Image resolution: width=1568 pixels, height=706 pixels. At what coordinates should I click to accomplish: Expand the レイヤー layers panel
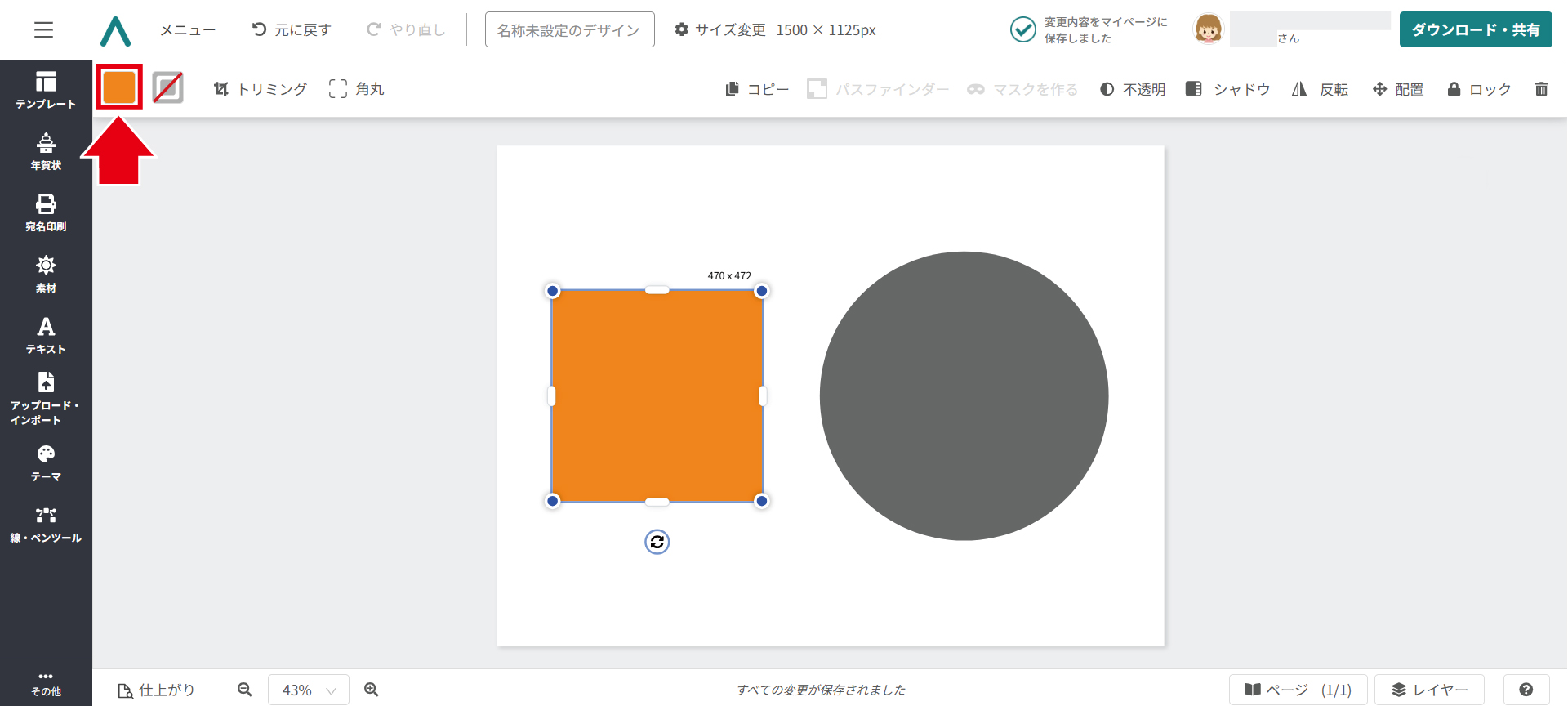pyautogui.click(x=1429, y=690)
